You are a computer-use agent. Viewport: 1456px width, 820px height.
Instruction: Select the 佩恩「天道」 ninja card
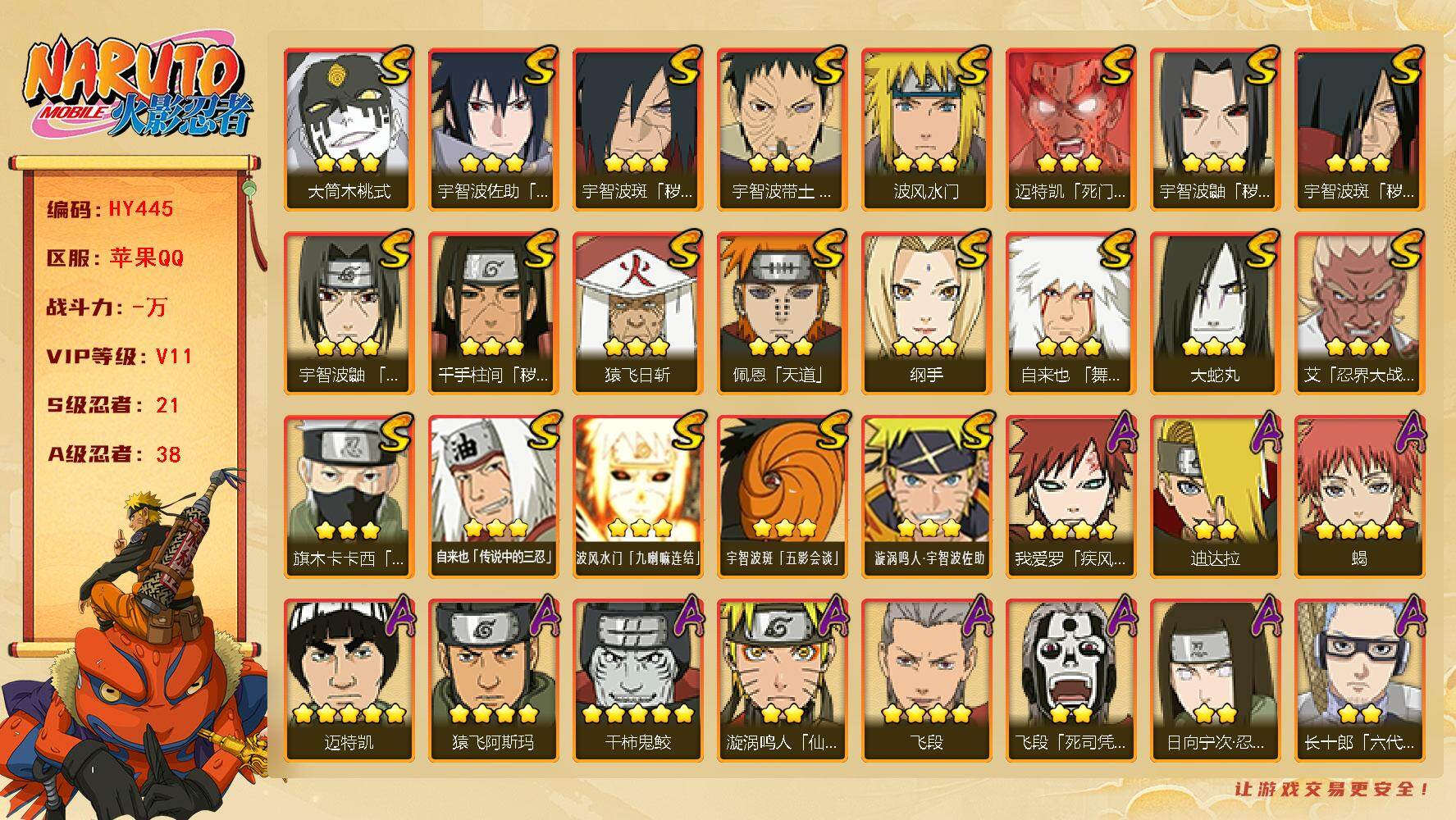point(782,313)
